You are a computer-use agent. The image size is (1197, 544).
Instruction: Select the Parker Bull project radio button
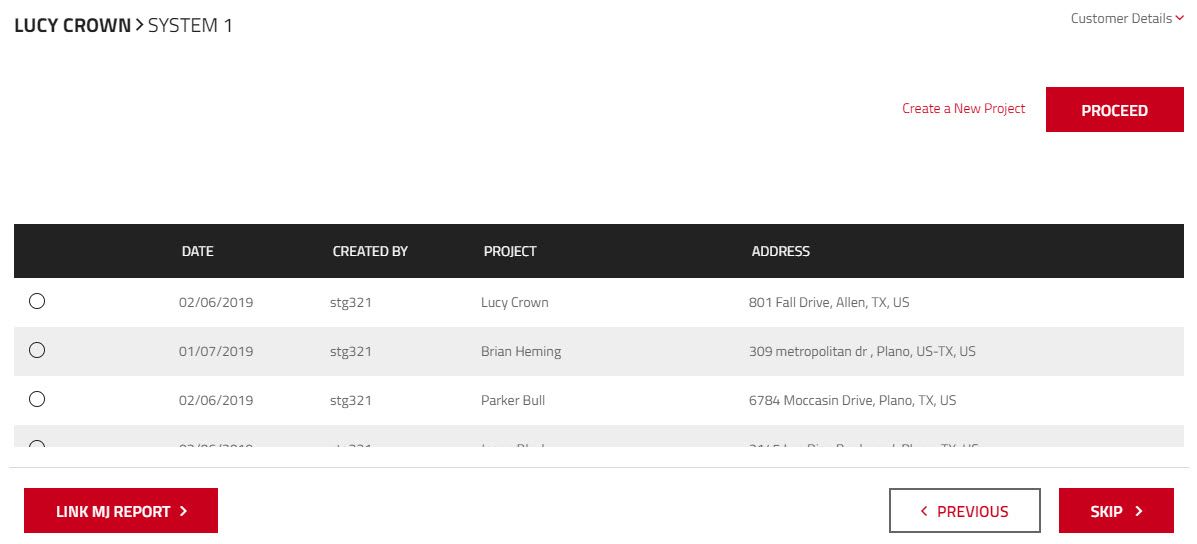click(37, 399)
